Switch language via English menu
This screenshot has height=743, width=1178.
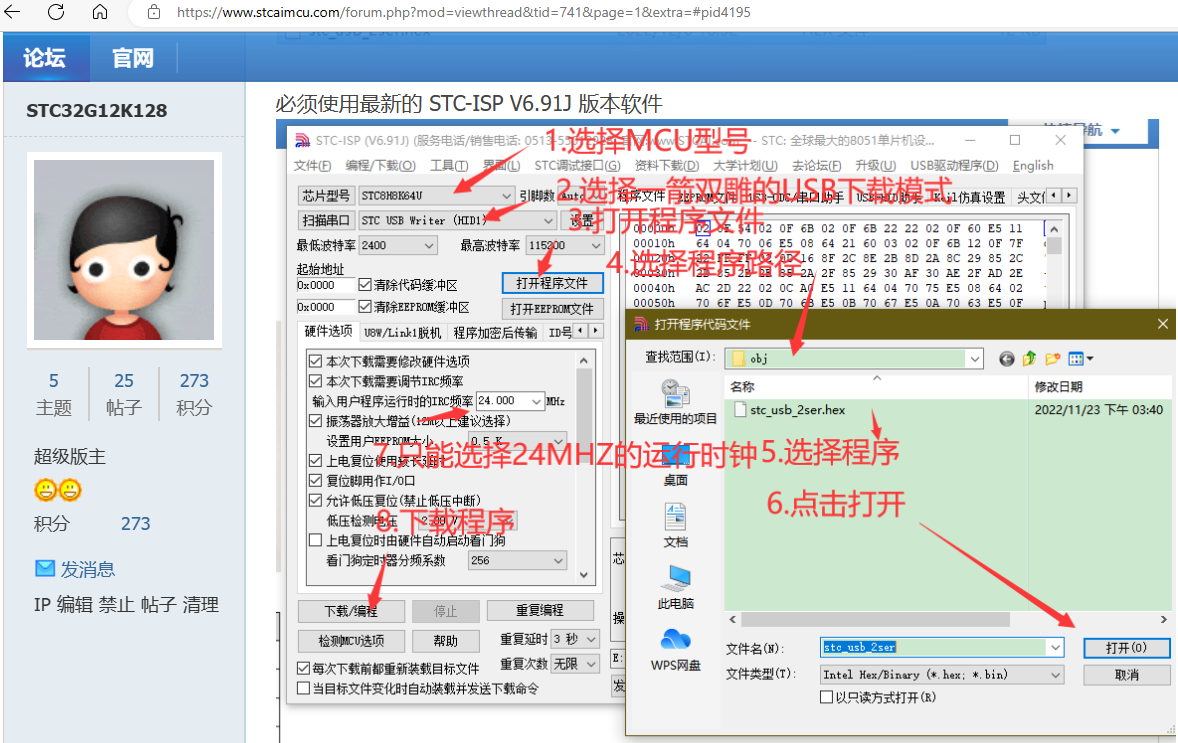[1033, 165]
